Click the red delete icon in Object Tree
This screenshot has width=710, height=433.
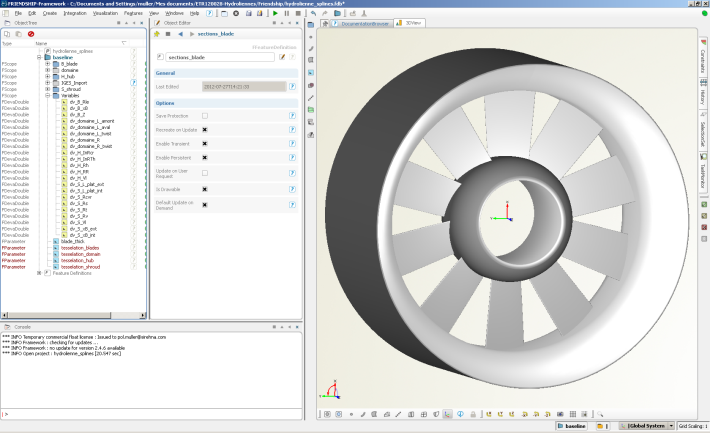[31, 34]
